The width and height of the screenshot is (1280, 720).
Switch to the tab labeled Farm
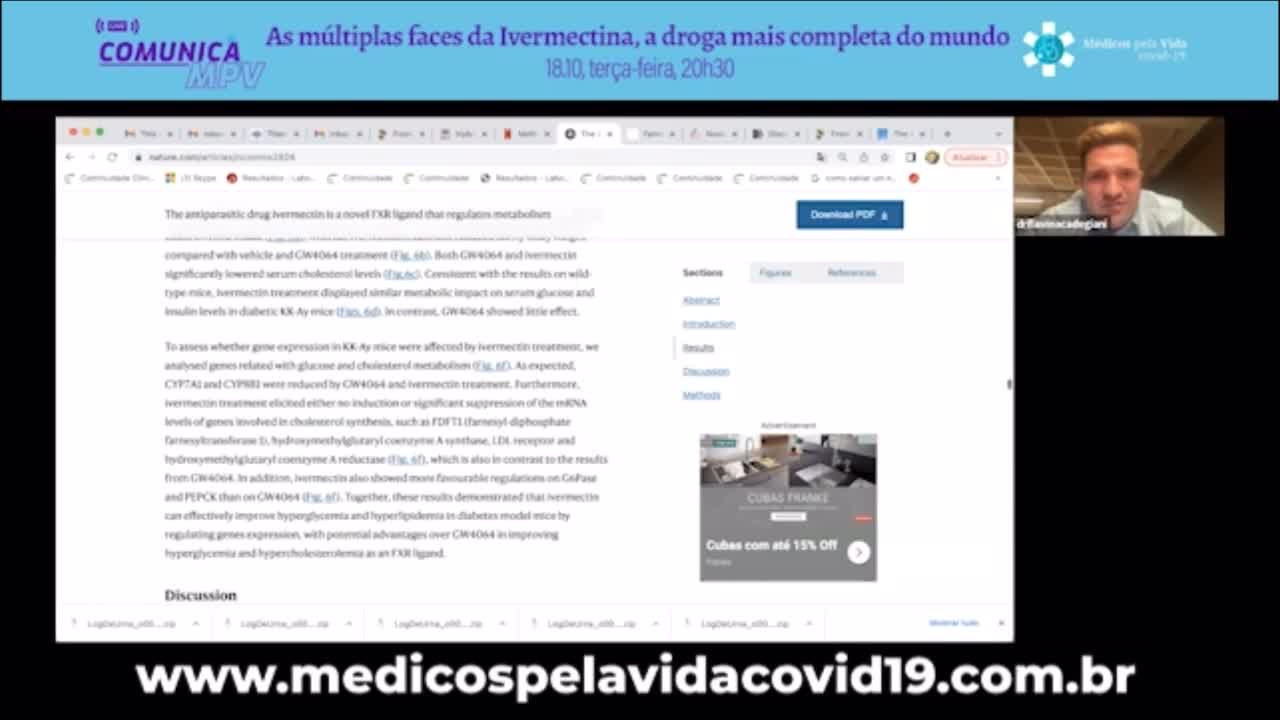[x=651, y=133]
